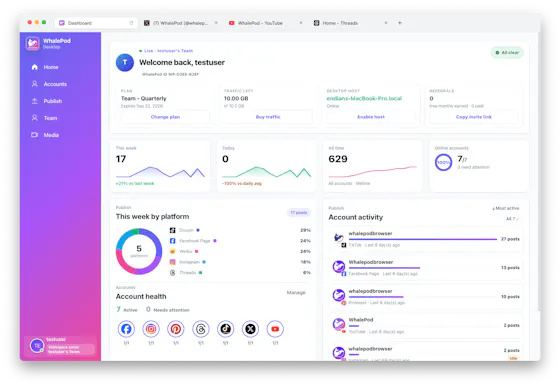Open the Most active sort dropdown
Viewport: 560px width, 387px height.
click(x=506, y=208)
